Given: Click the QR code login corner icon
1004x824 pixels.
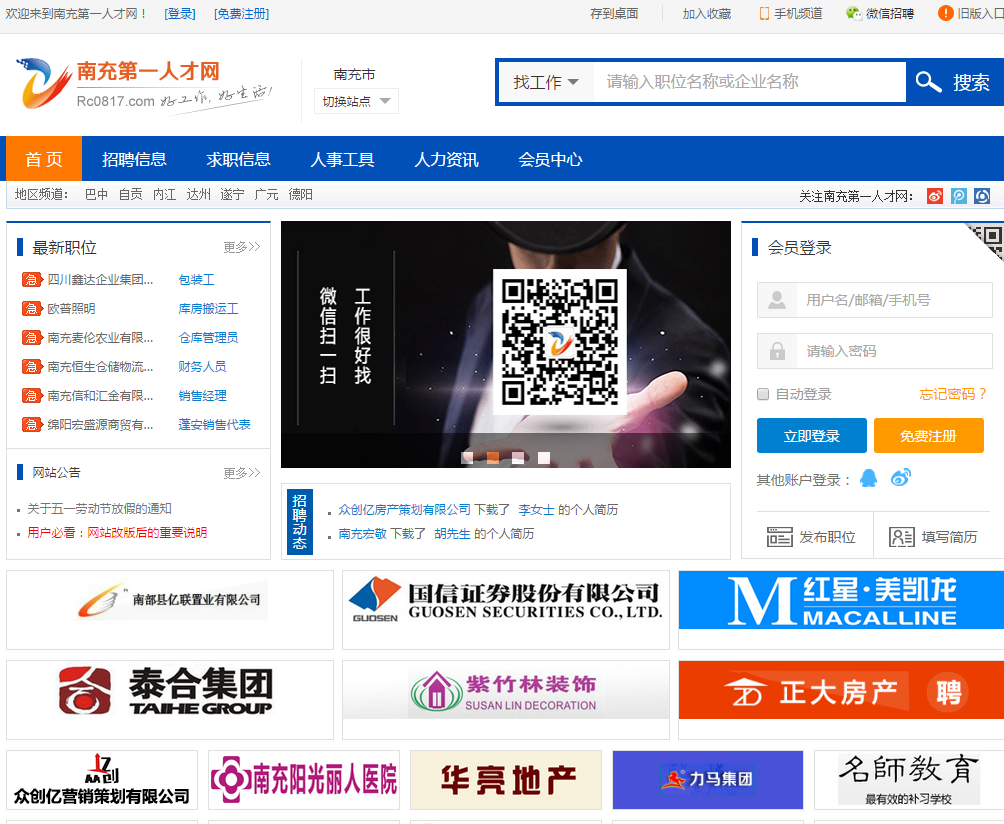Looking at the screenshot, I should coord(986,241).
